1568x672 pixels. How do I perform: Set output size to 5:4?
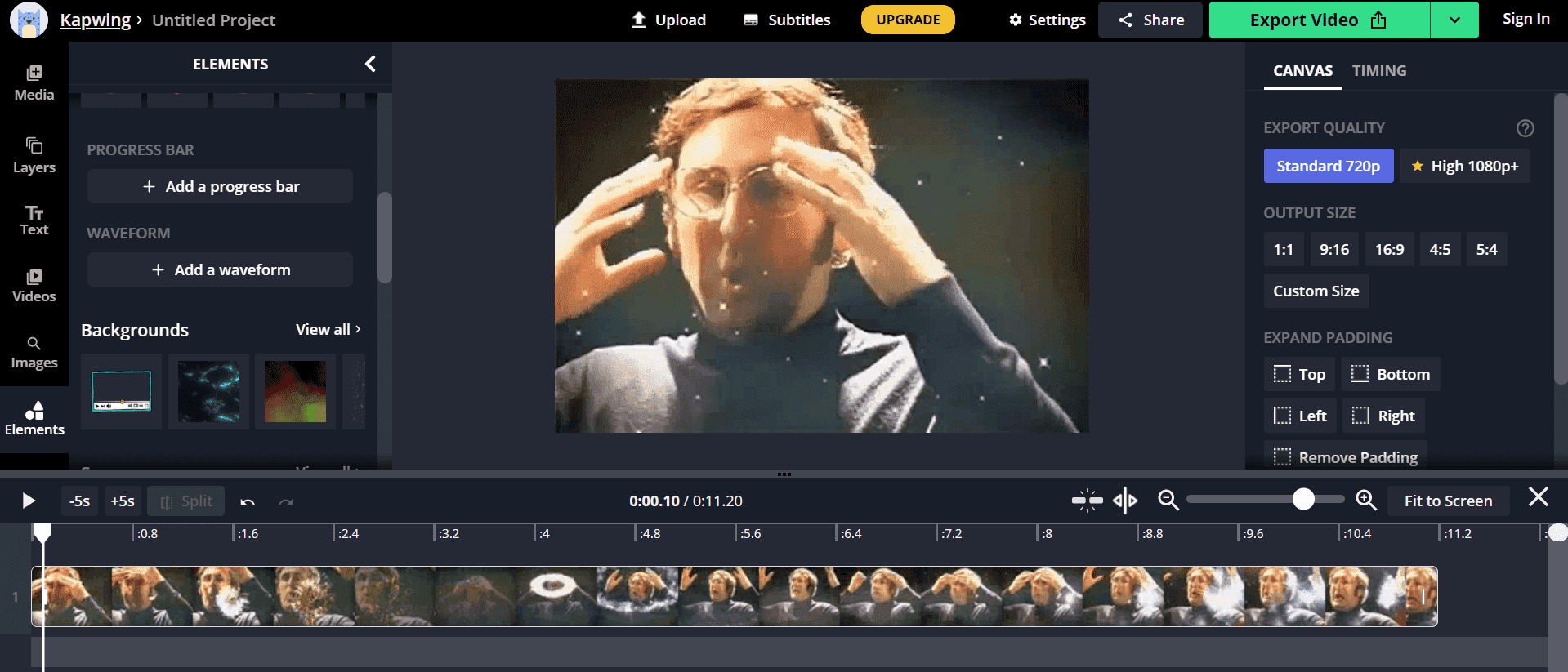tap(1486, 249)
